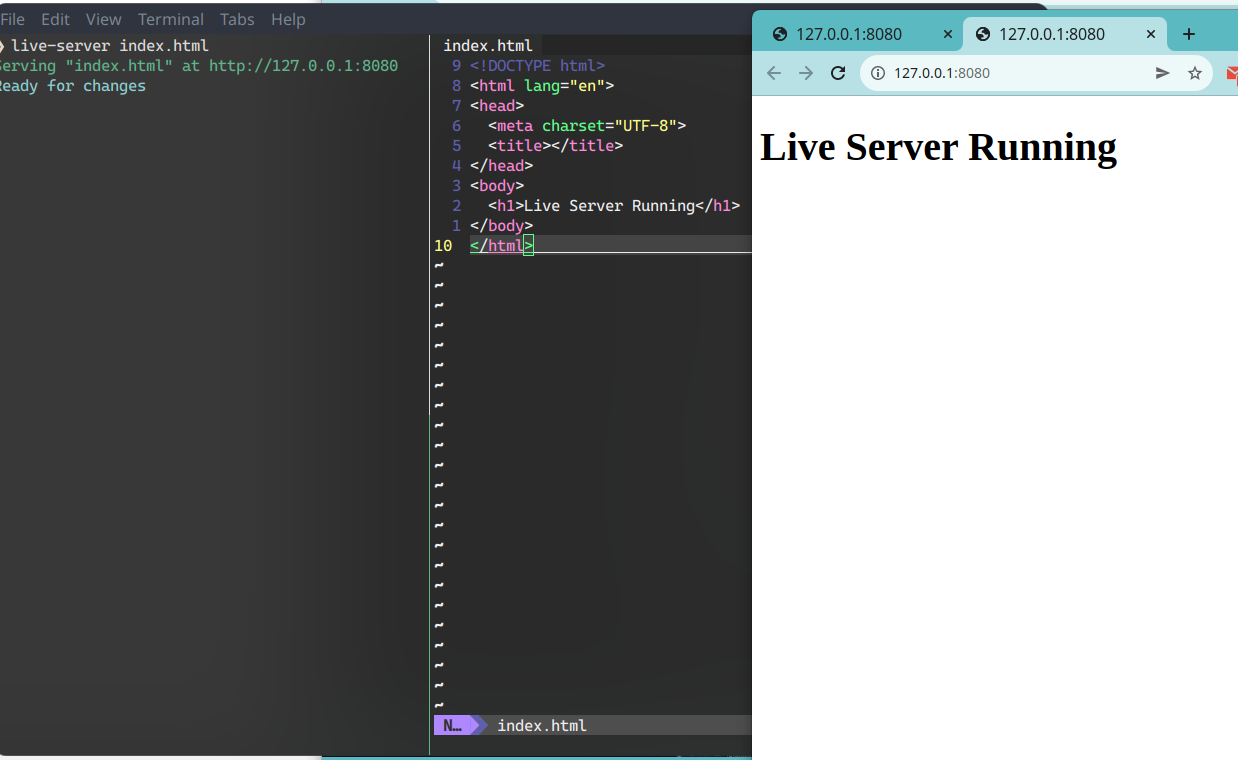This screenshot has width=1238, height=760.
Task: Open the Terminal menu
Action: 170,19
